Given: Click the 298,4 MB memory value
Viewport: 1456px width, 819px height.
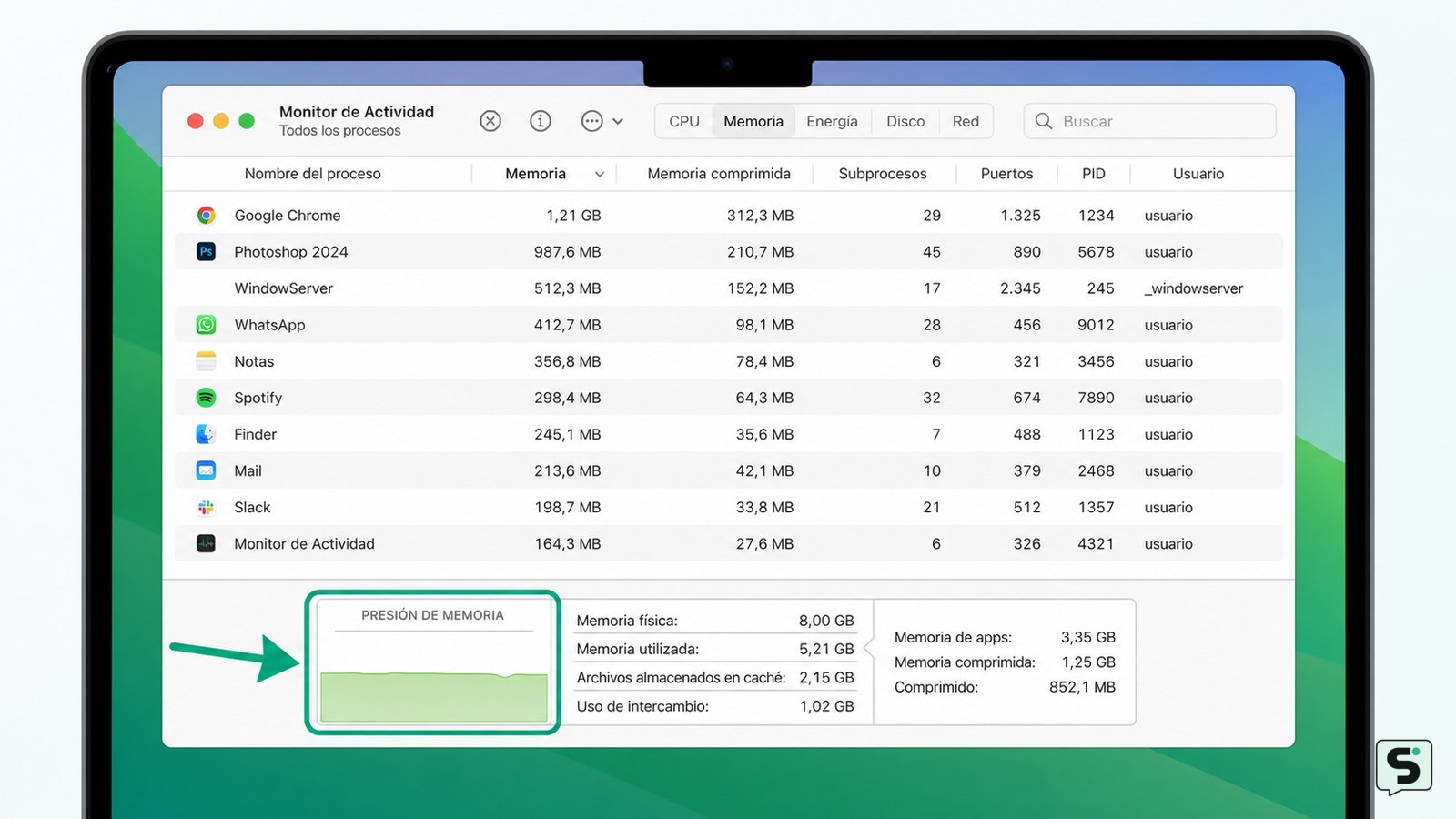Looking at the screenshot, I should (x=567, y=398).
